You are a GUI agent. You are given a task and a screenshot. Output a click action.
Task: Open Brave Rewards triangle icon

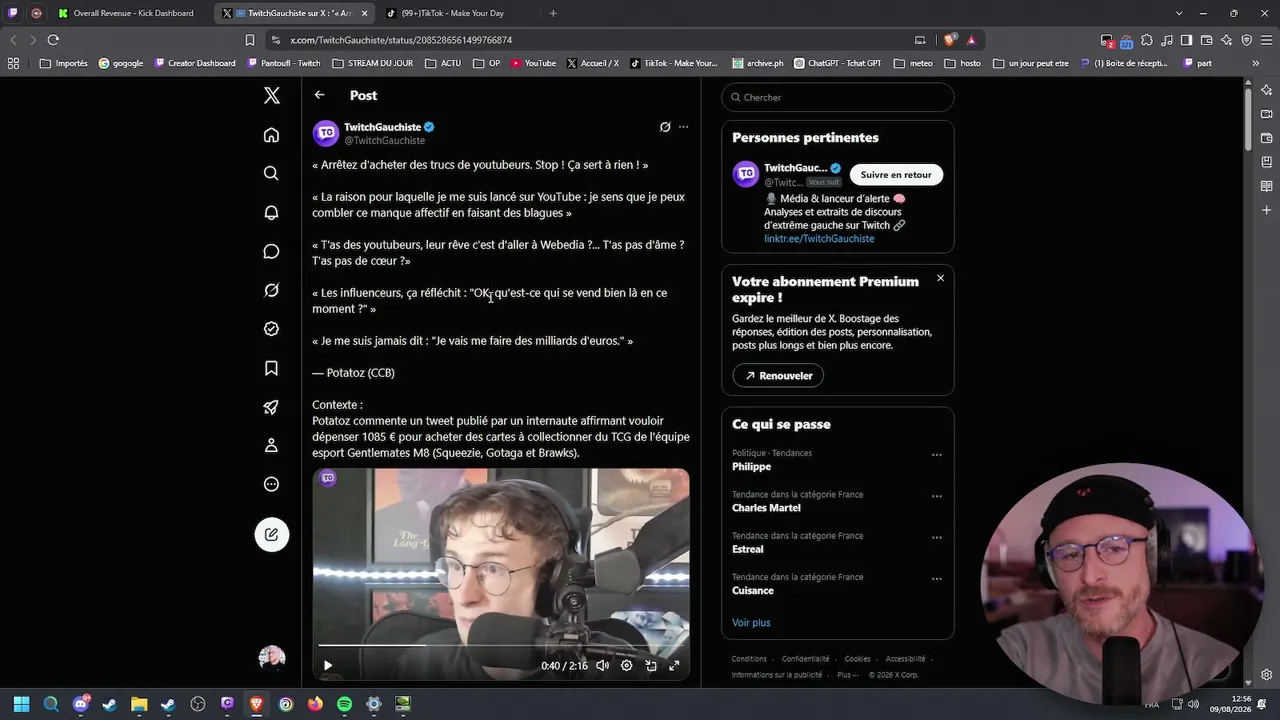coord(970,40)
